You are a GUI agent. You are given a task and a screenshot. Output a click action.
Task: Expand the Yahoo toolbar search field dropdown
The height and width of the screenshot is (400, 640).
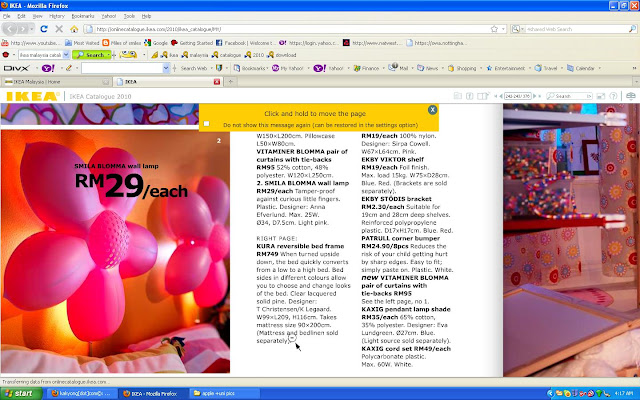point(166,68)
